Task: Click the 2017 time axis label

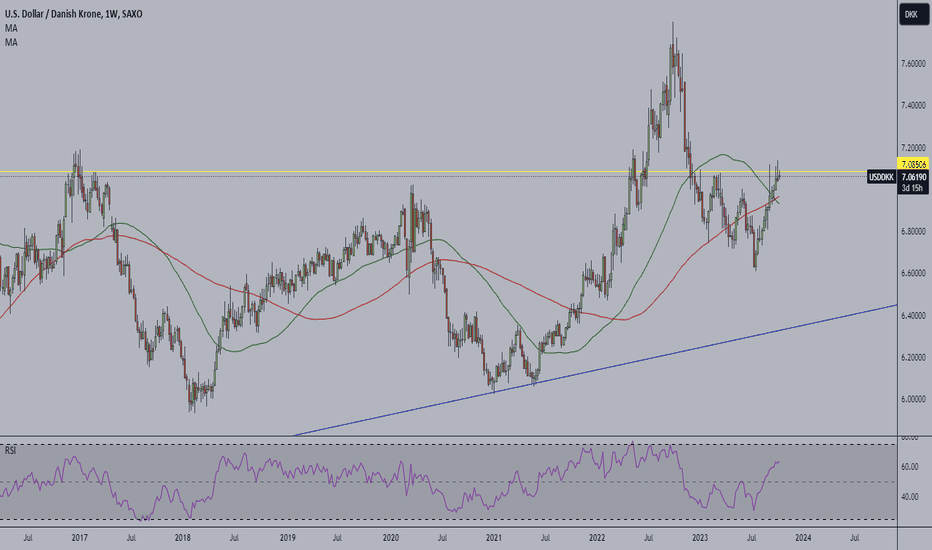Action: (x=80, y=538)
